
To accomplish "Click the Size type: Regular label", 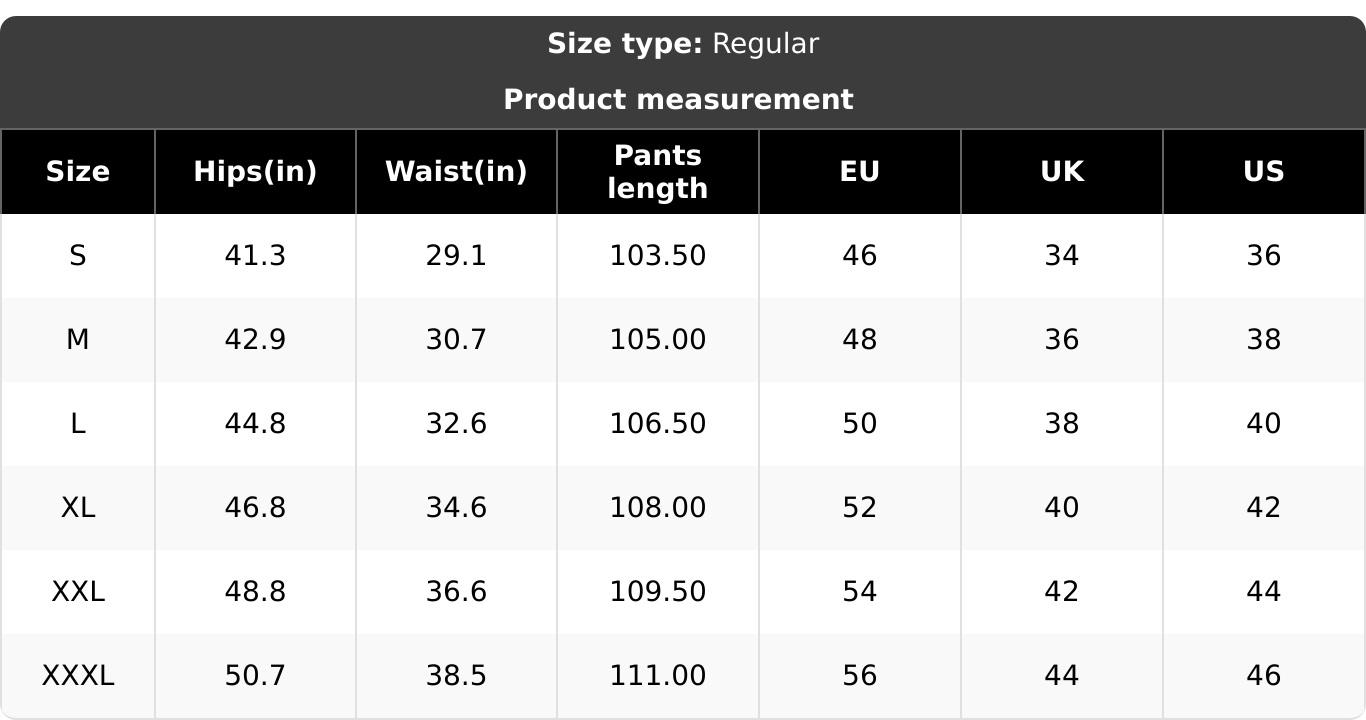I will (x=683, y=44).
